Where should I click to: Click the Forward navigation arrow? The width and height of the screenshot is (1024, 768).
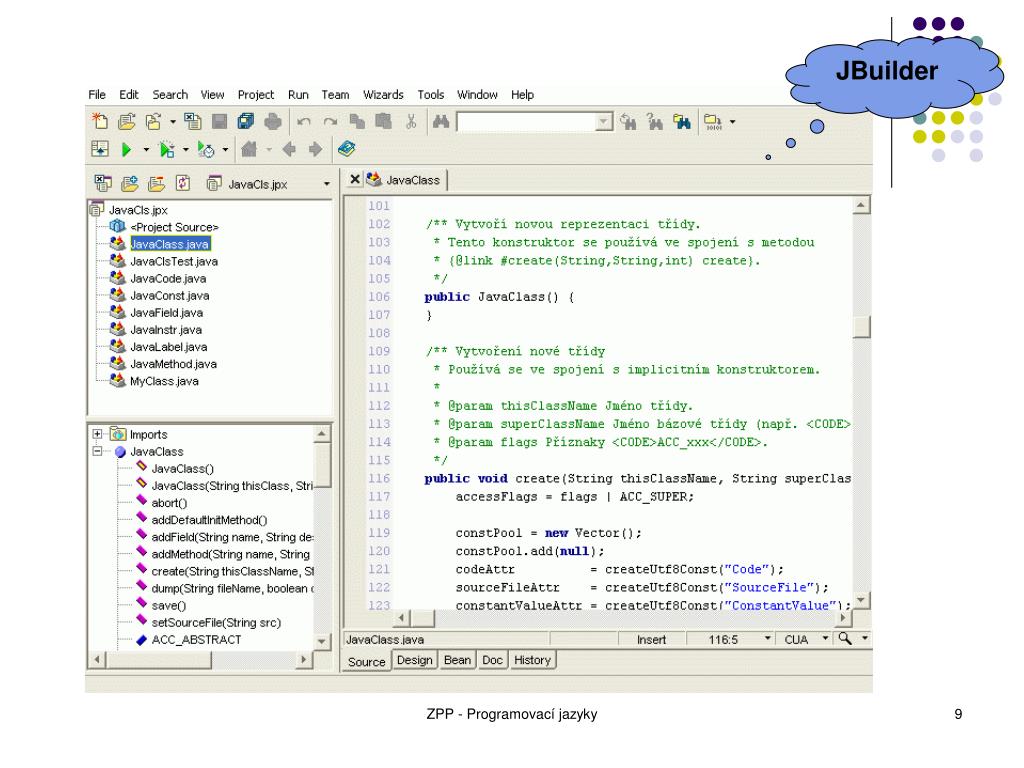tap(315, 150)
